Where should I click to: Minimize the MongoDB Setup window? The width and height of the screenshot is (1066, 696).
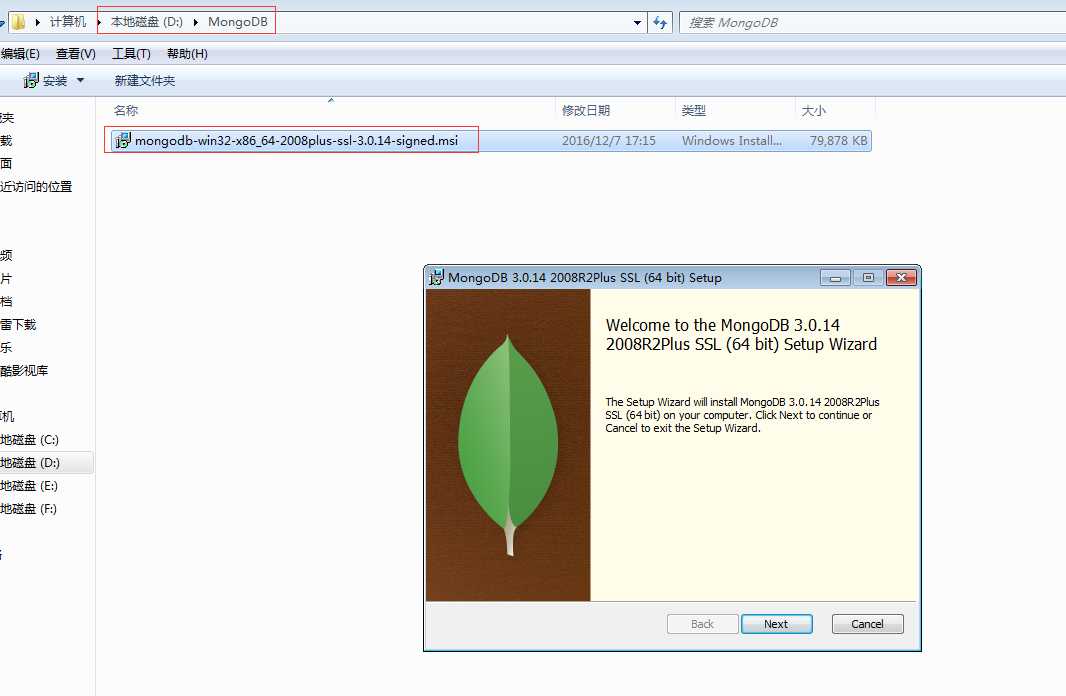click(836, 277)
